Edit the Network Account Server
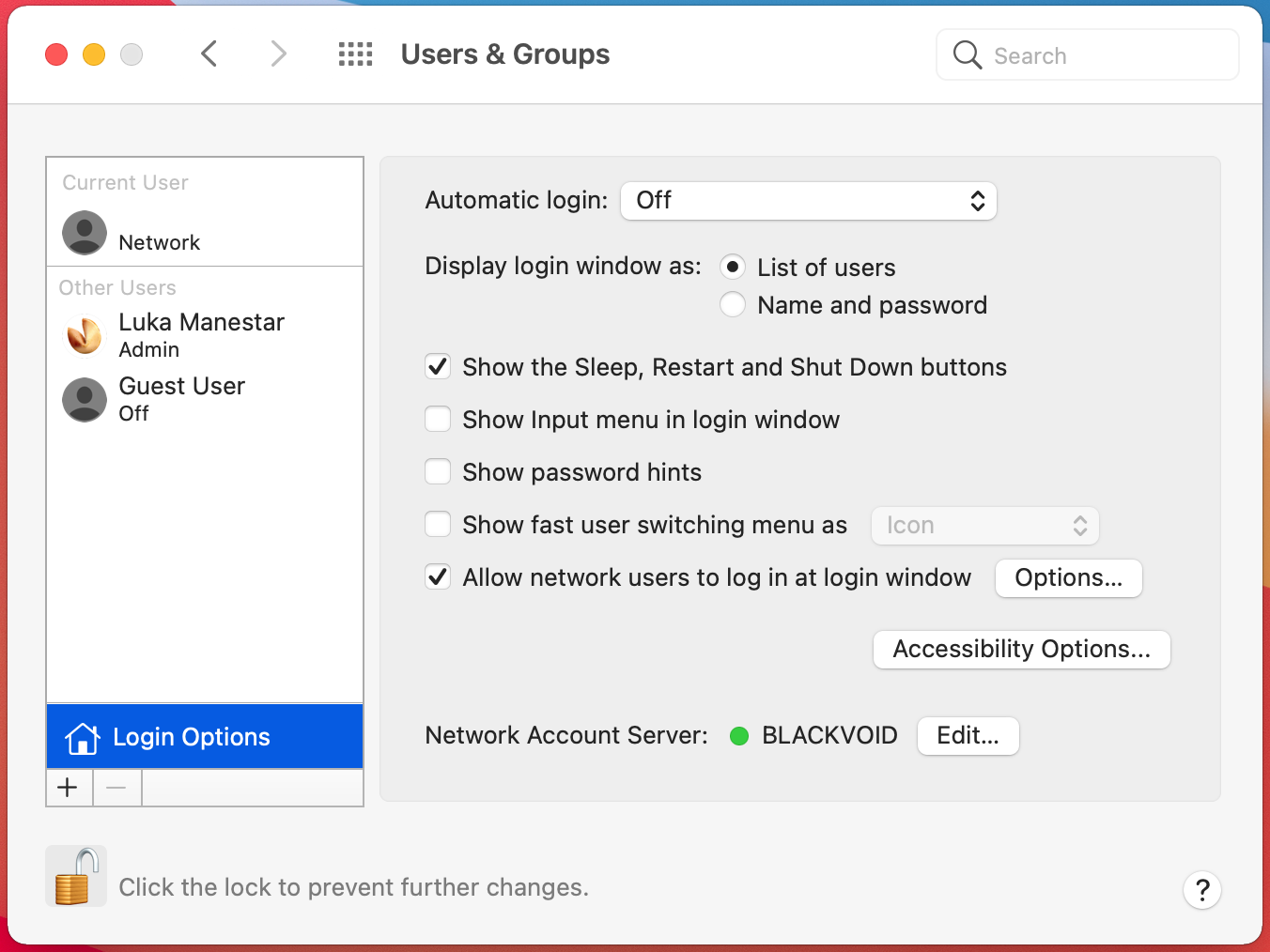The height and width of the screenshot is (952, 1270). point(968,736)
